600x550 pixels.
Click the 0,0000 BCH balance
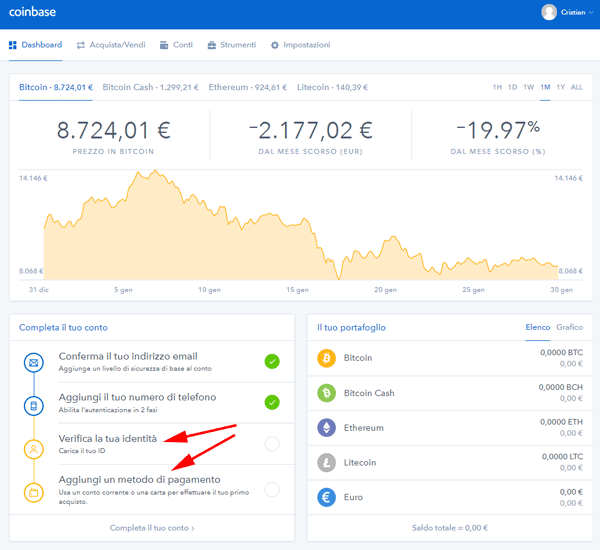tap(561, 387)
